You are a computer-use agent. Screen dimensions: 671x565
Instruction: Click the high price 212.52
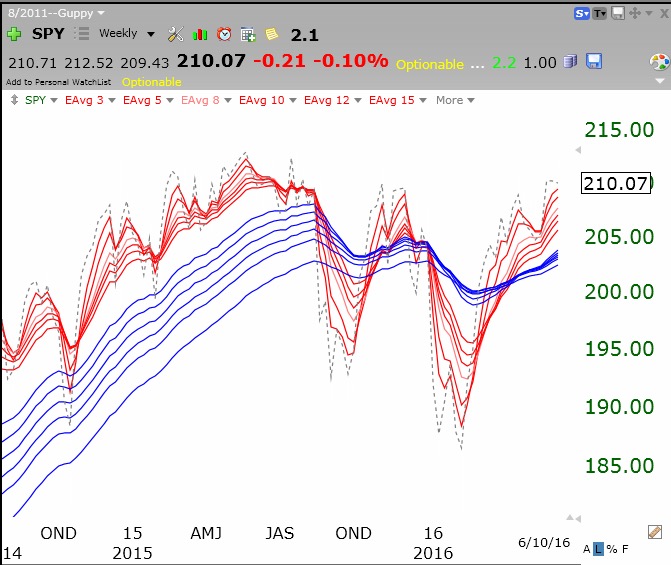89,63
